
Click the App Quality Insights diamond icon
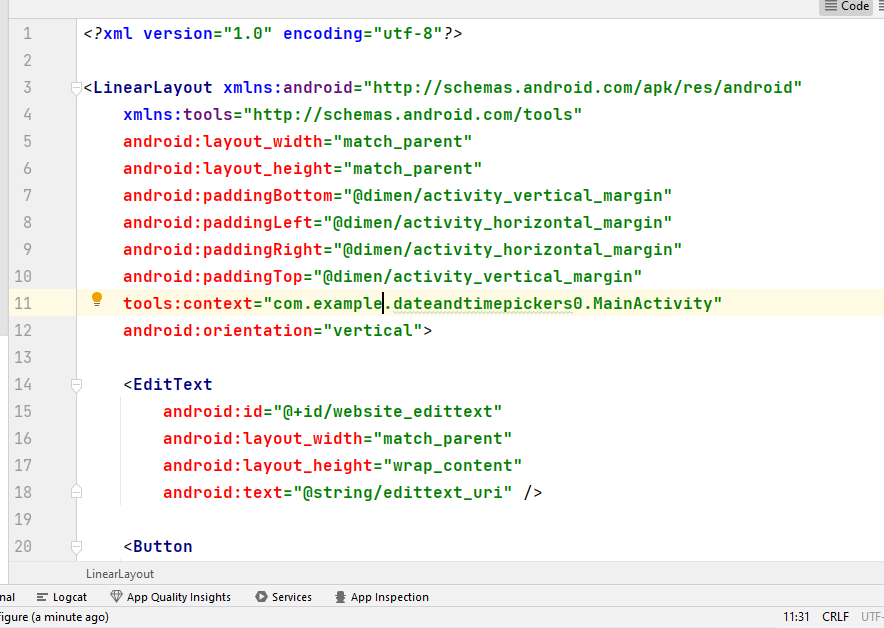tap(116, 596)
